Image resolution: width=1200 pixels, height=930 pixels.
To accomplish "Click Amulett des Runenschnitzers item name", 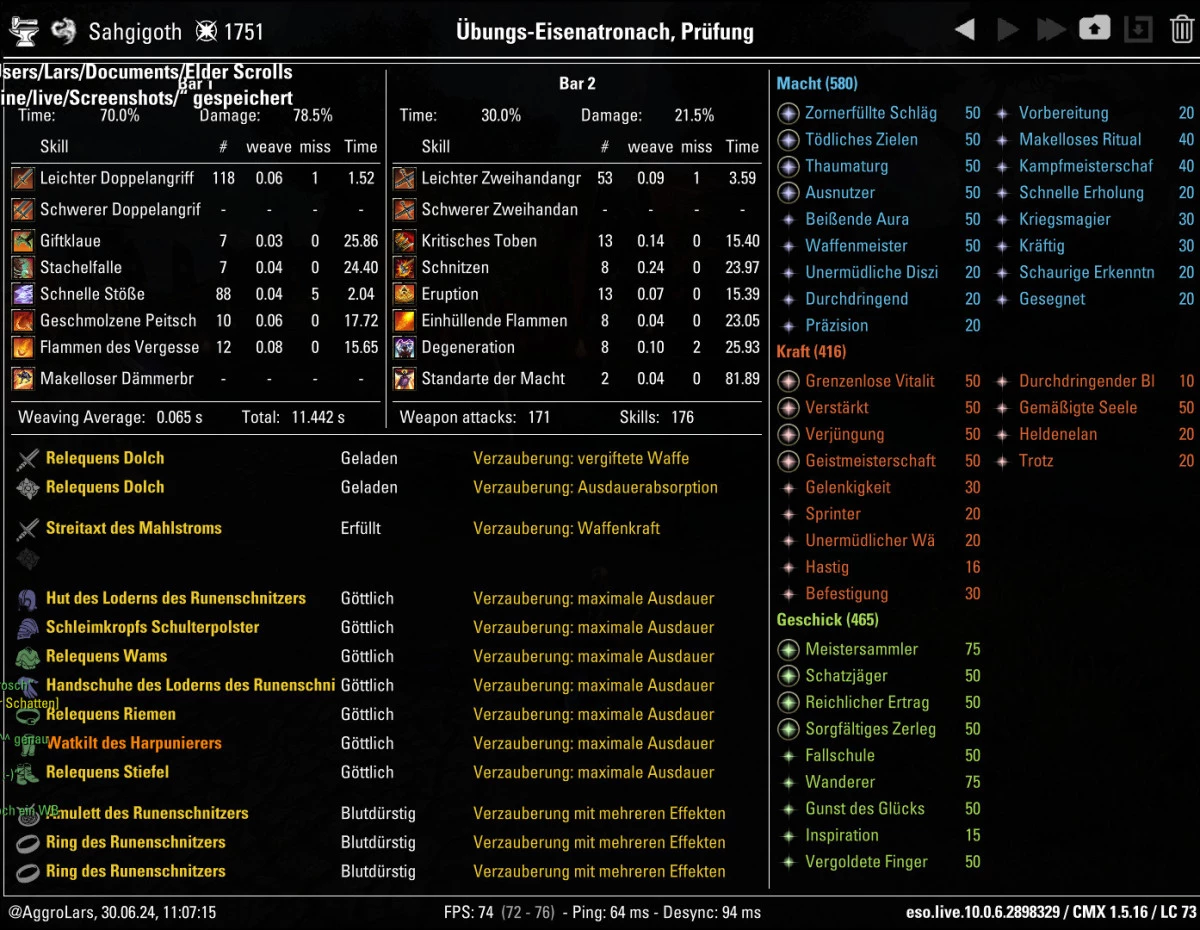I will 147,813.
